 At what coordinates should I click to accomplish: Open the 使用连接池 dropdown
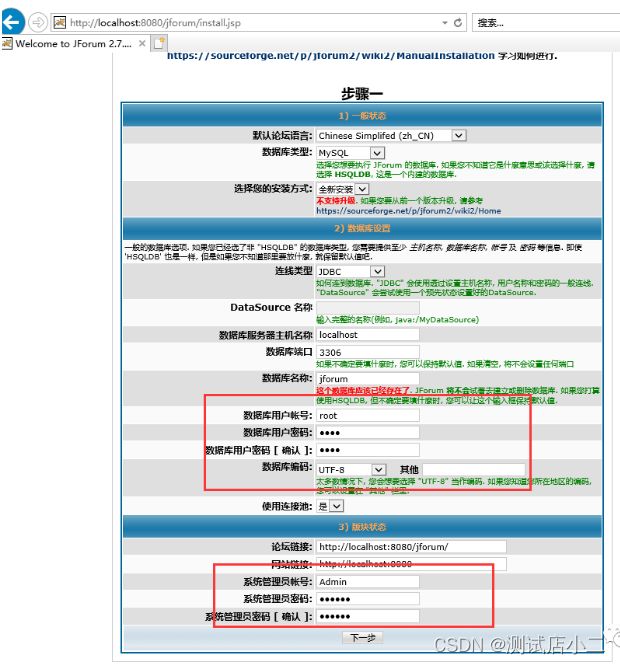click(330, 506)
